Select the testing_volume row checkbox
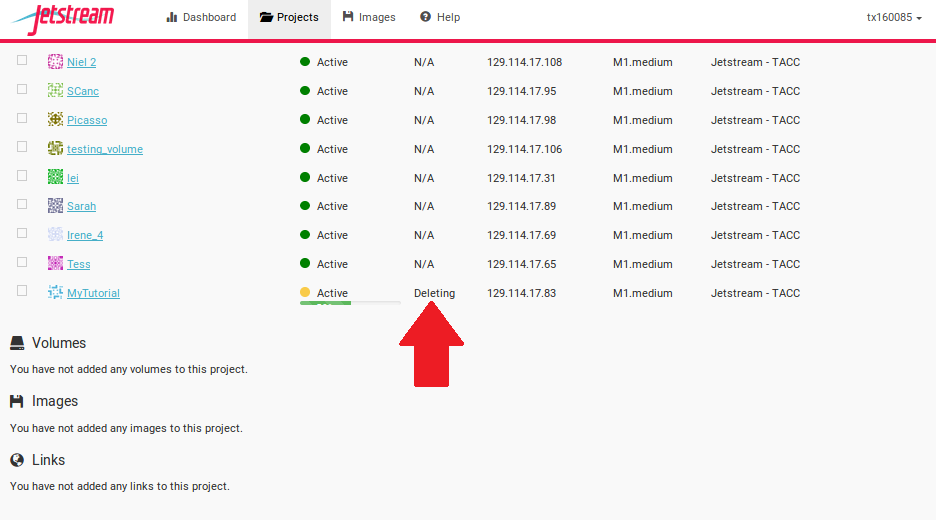The image size is (936, 520). [x=22, y=146]
